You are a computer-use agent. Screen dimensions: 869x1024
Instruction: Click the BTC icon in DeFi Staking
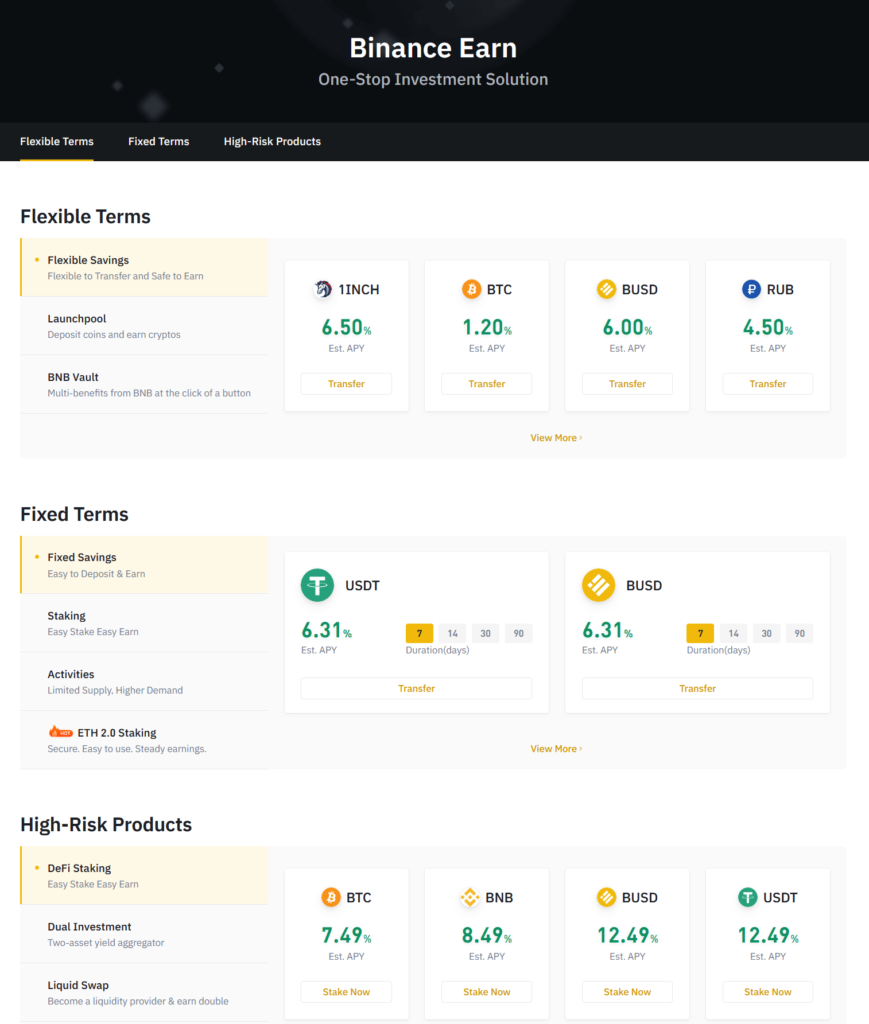(x=331, y=897)
